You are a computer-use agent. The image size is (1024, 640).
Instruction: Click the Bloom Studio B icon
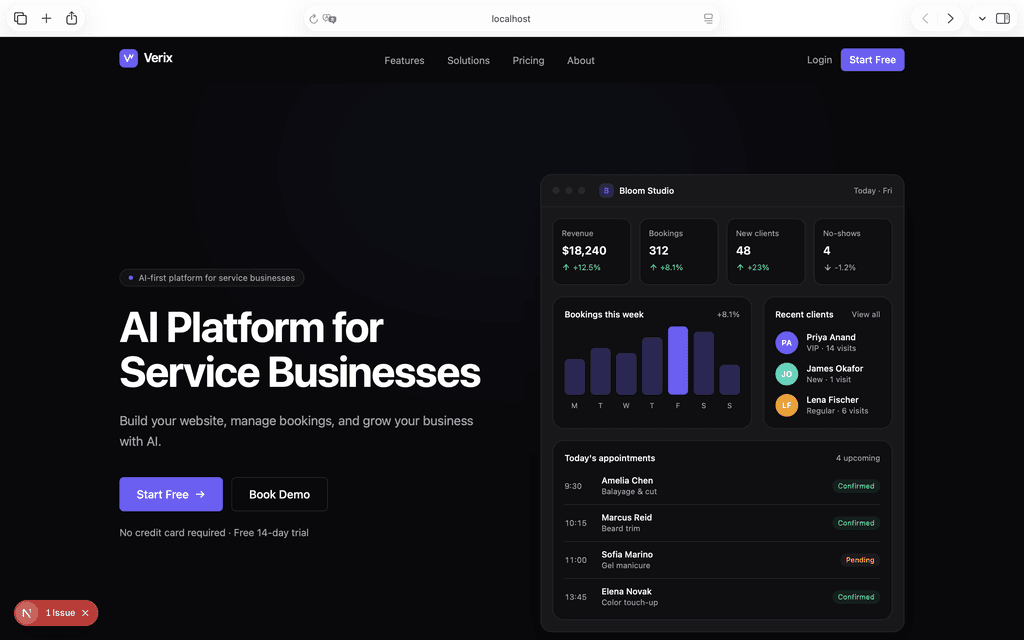606,191
